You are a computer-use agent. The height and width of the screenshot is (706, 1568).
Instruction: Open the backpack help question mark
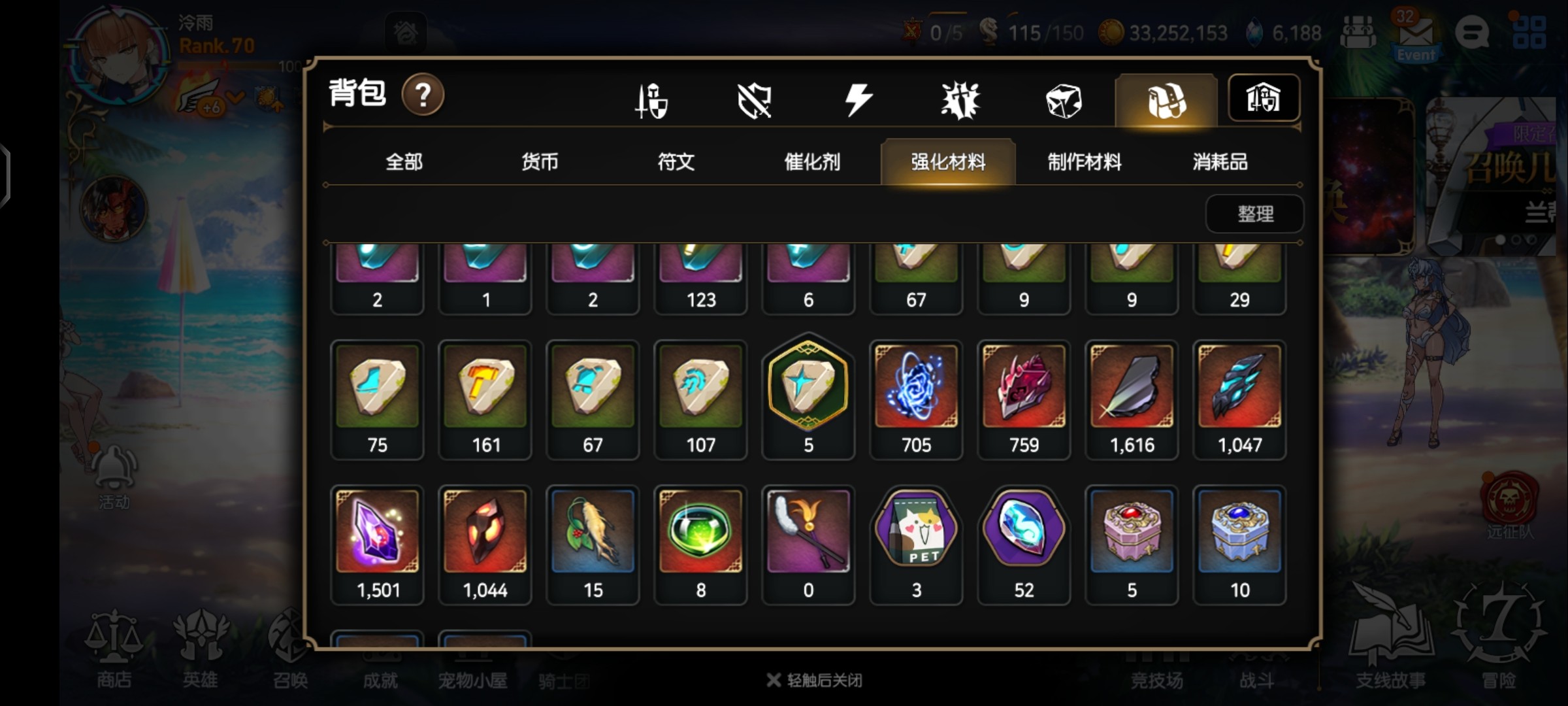[x=423, y=95]
